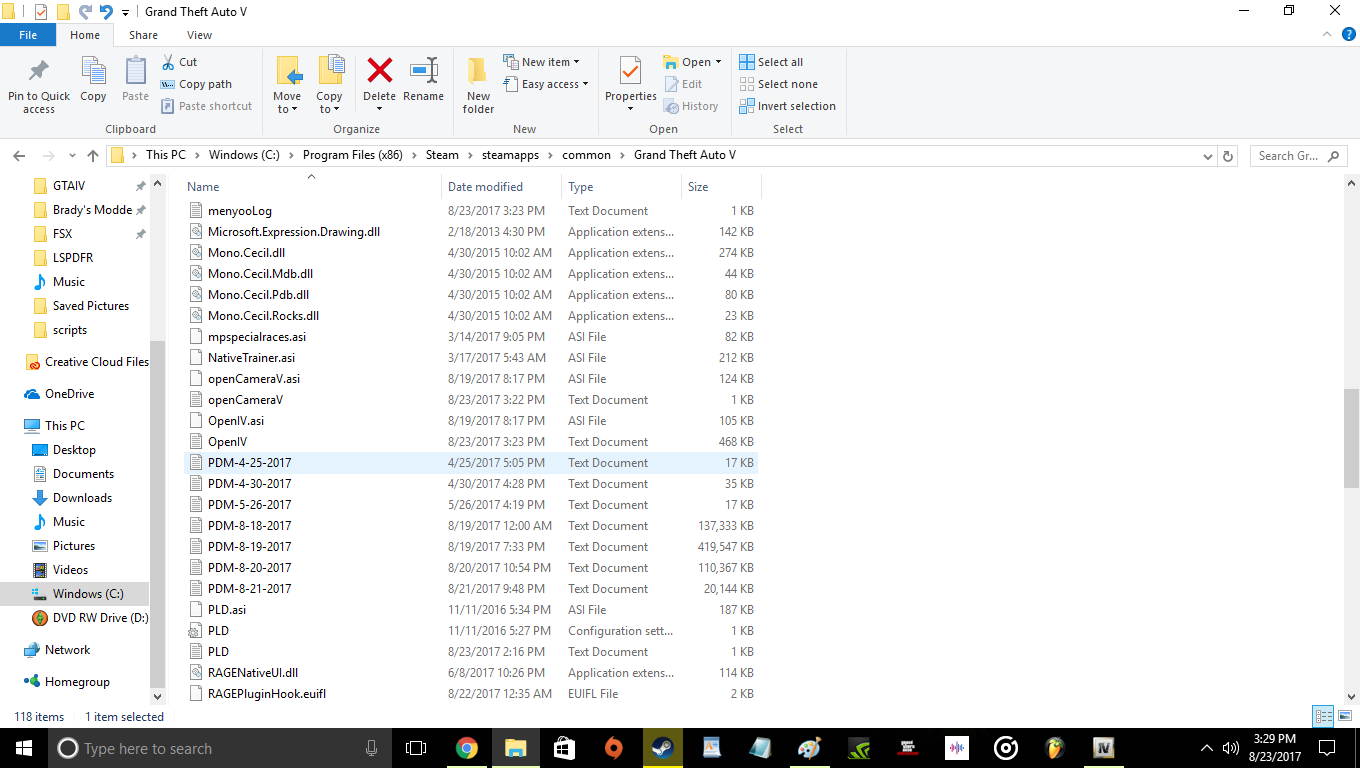Click the taskbar search box
This screenshot has width=1360, height=768.
coord(220,748)
